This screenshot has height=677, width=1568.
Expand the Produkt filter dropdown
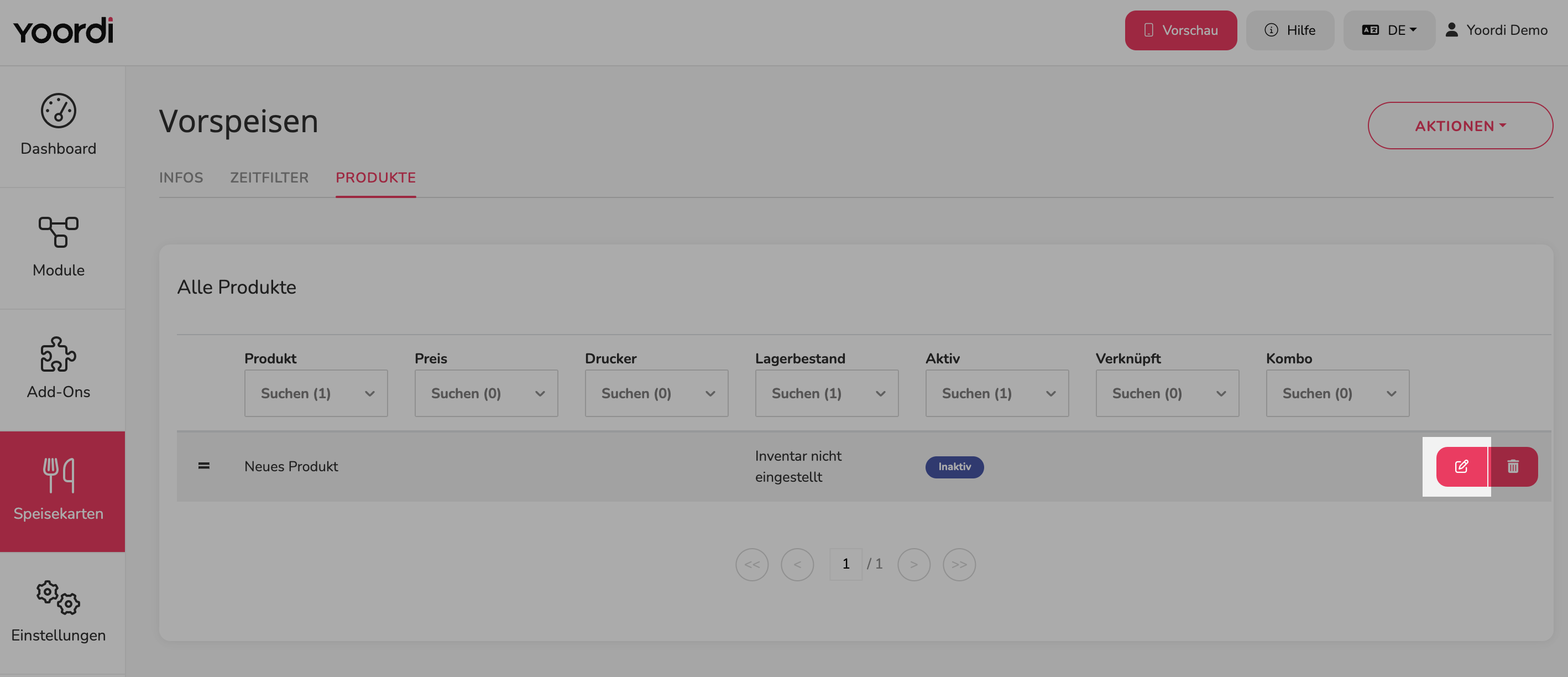coord(316,393)
